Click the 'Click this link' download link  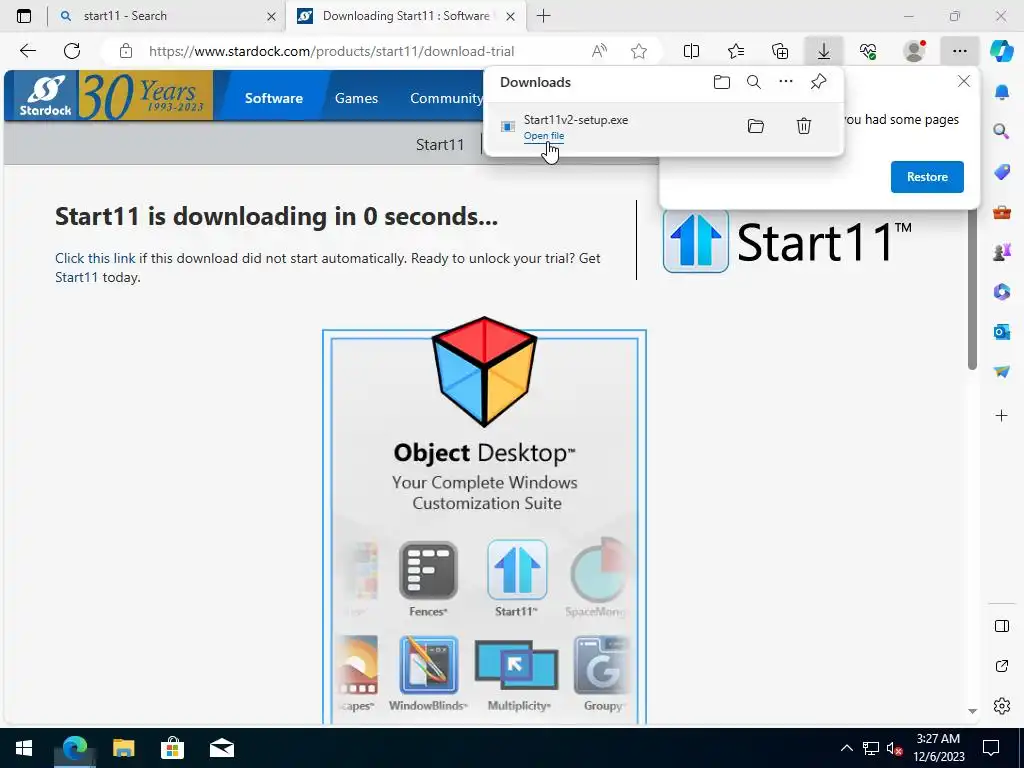(x=95, y=258)
